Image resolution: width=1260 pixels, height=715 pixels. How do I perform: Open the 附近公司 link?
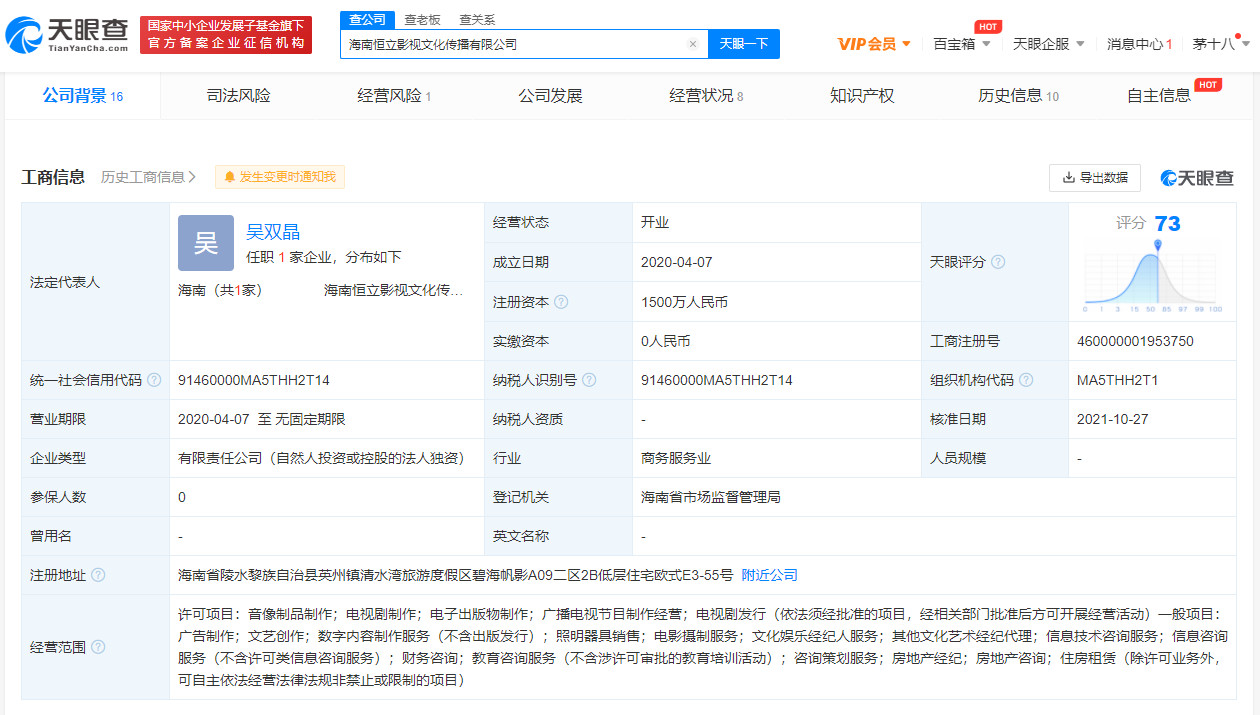coord(769,575)
